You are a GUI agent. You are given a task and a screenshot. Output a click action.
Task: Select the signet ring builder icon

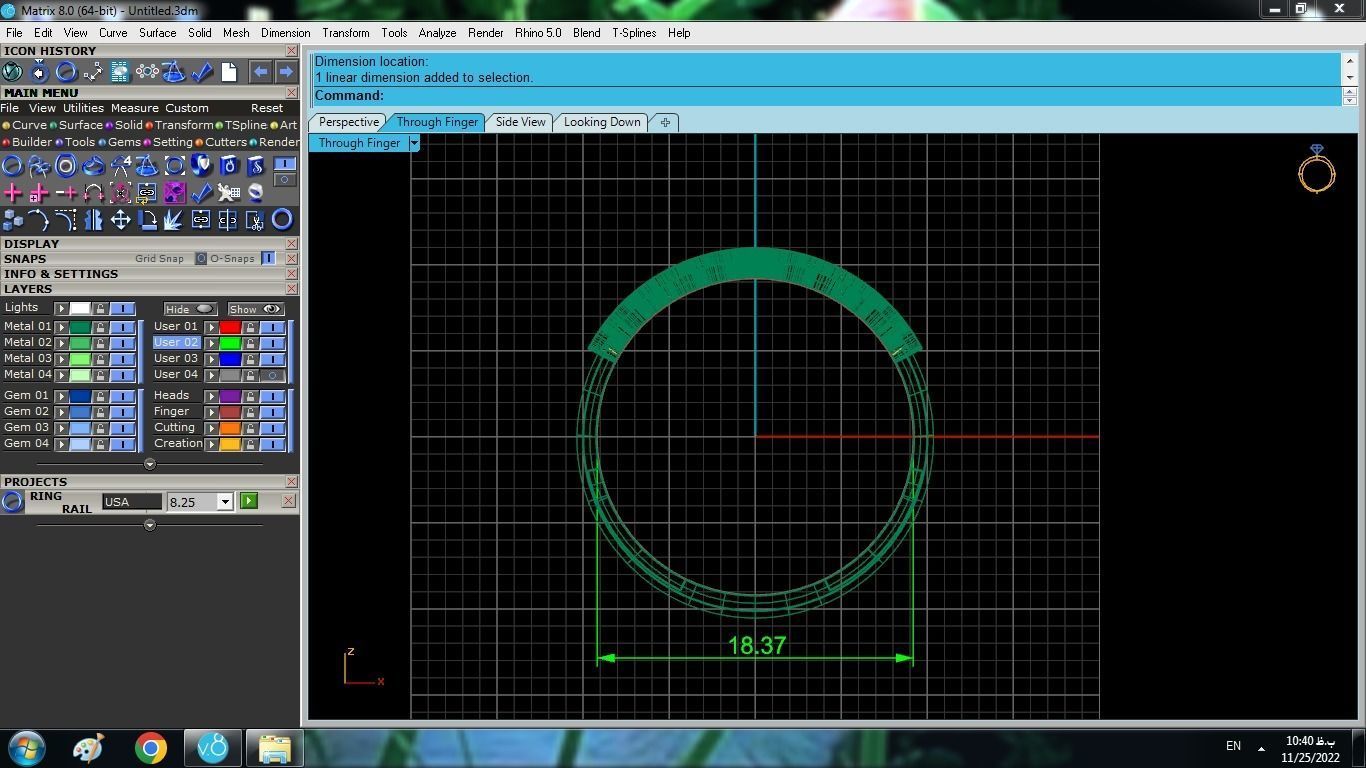pyautogui.click(x=93, y=166)
